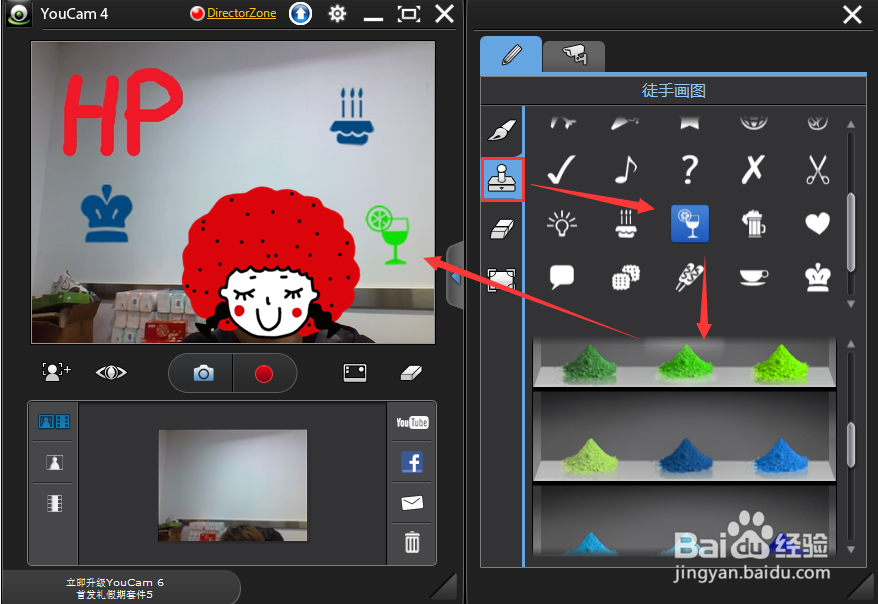Pick the X mark stamp

753,170
